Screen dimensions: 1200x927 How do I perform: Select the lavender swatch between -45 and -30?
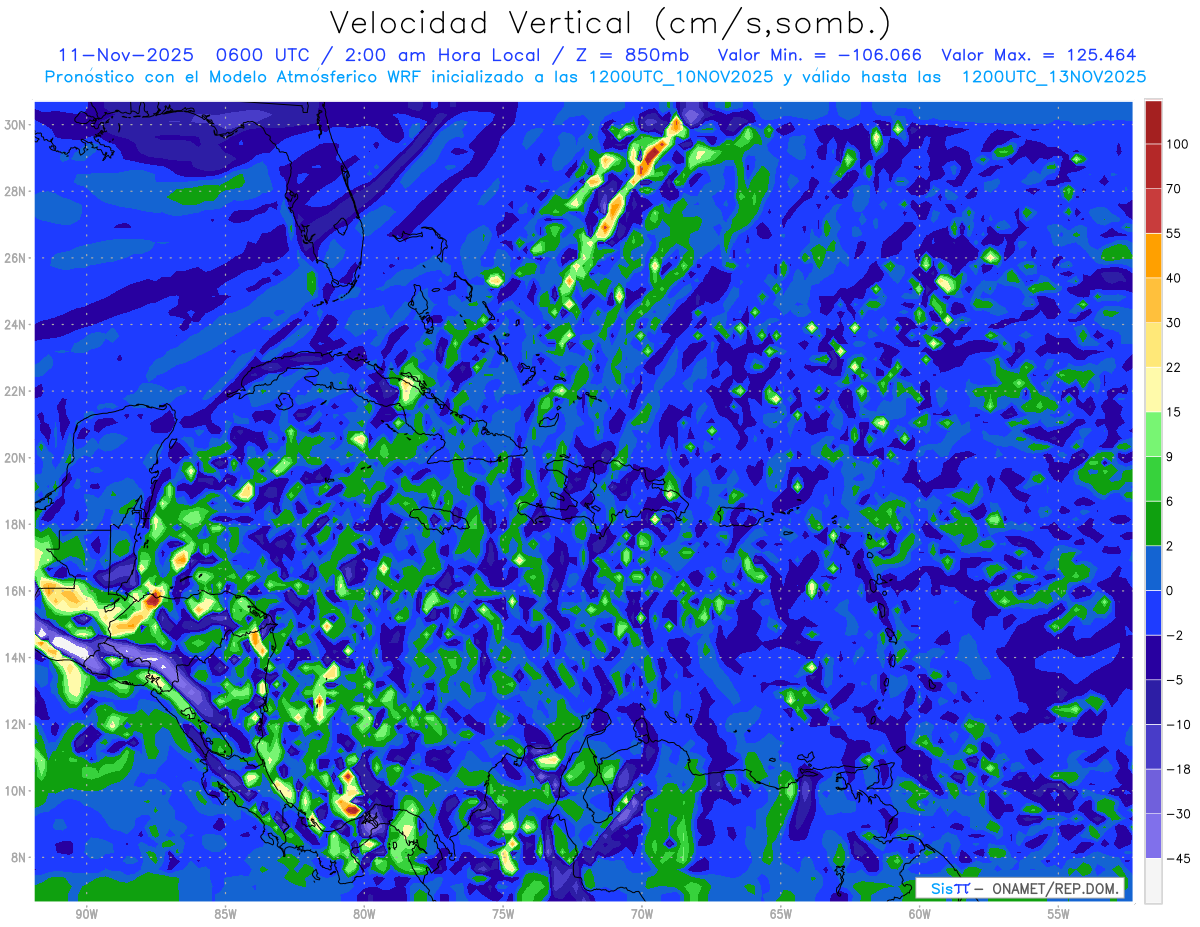(x=1153, y=836)
